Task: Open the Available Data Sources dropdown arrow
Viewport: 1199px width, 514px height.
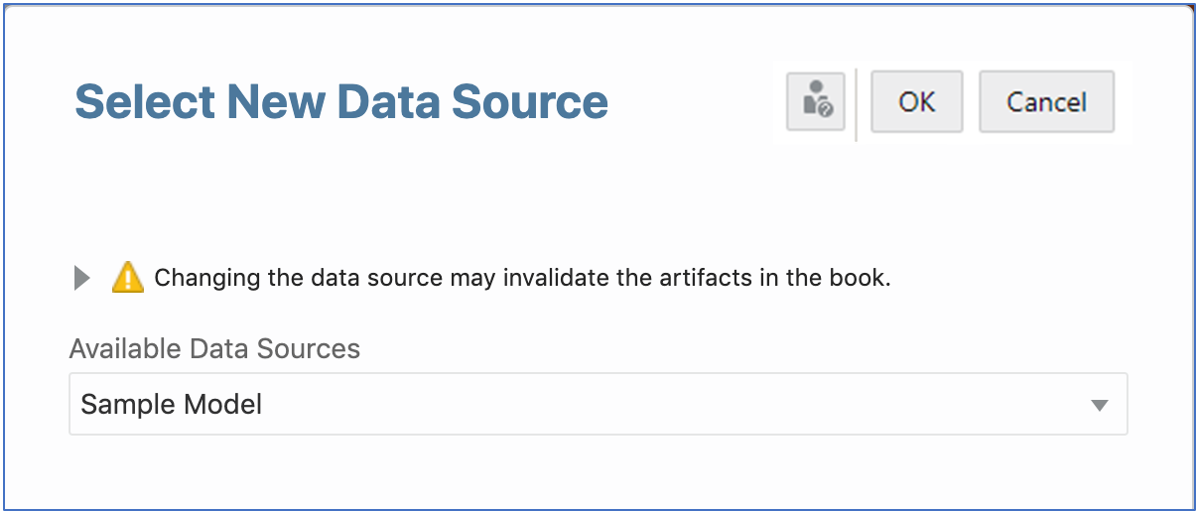Action: point(1099,405)
